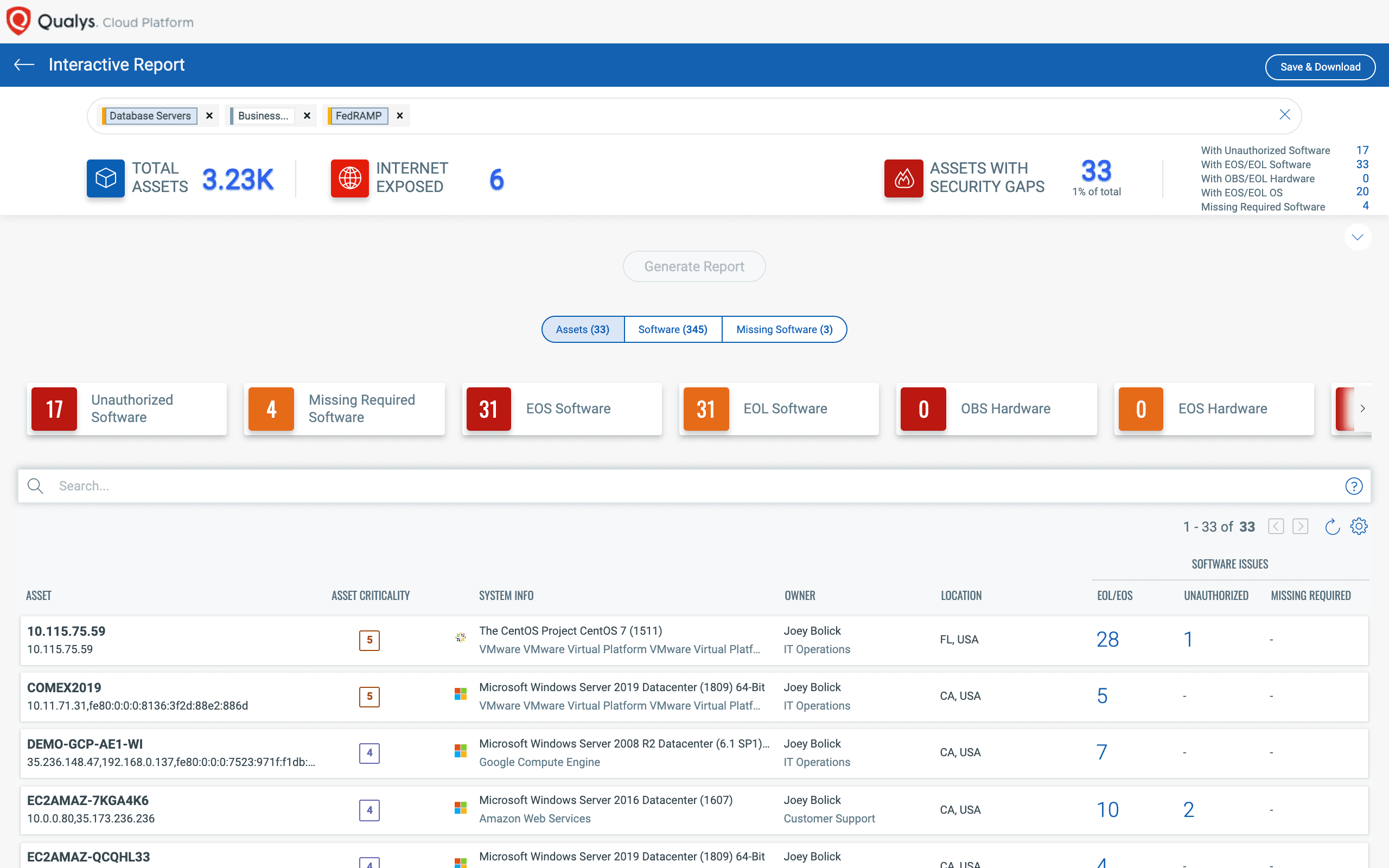Remove the FedRAMP tag filter
The image size is (1389, 868).
400,116
